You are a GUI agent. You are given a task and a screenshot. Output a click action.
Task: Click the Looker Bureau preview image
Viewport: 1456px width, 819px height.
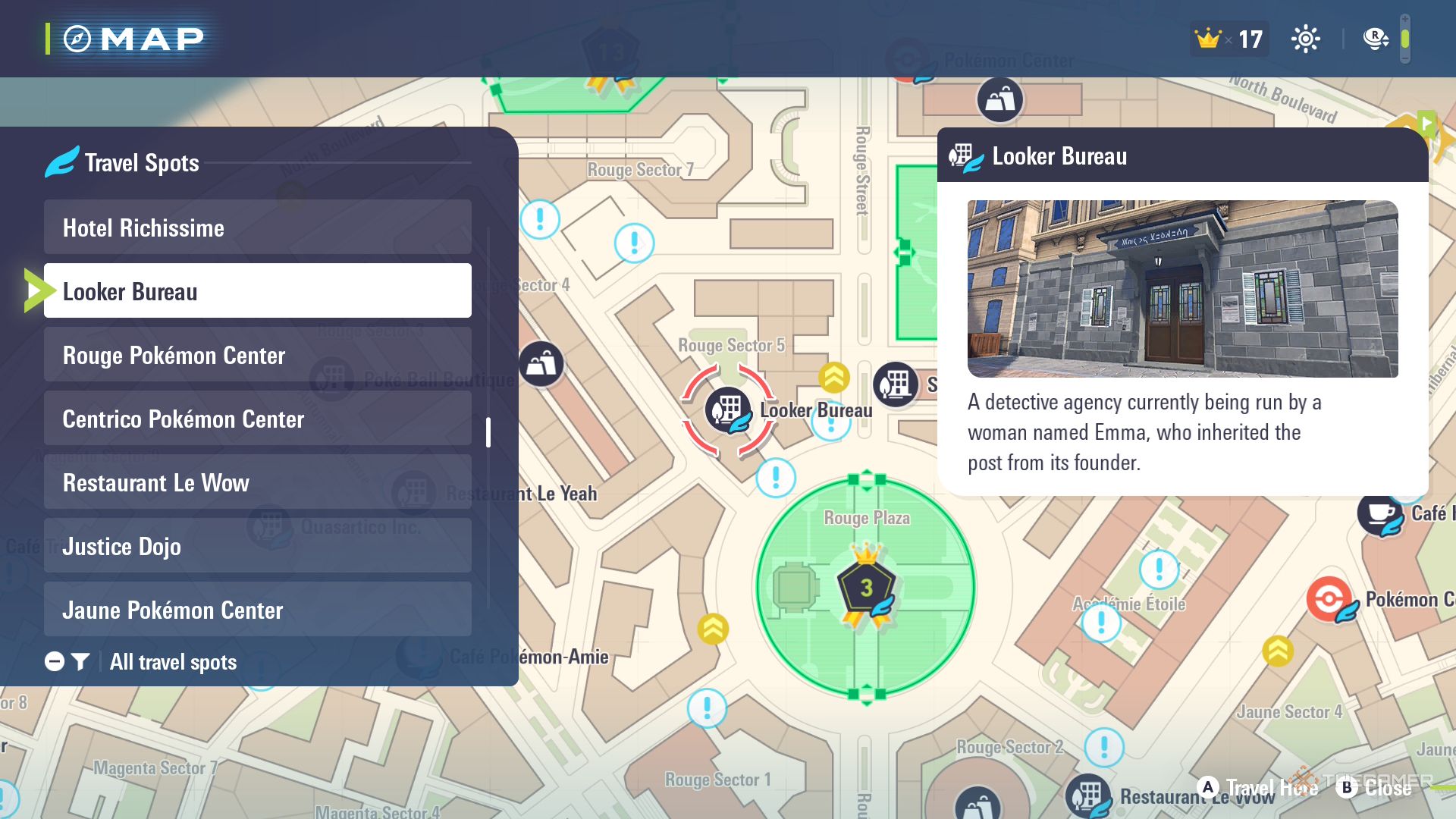tap(1182, 289)
